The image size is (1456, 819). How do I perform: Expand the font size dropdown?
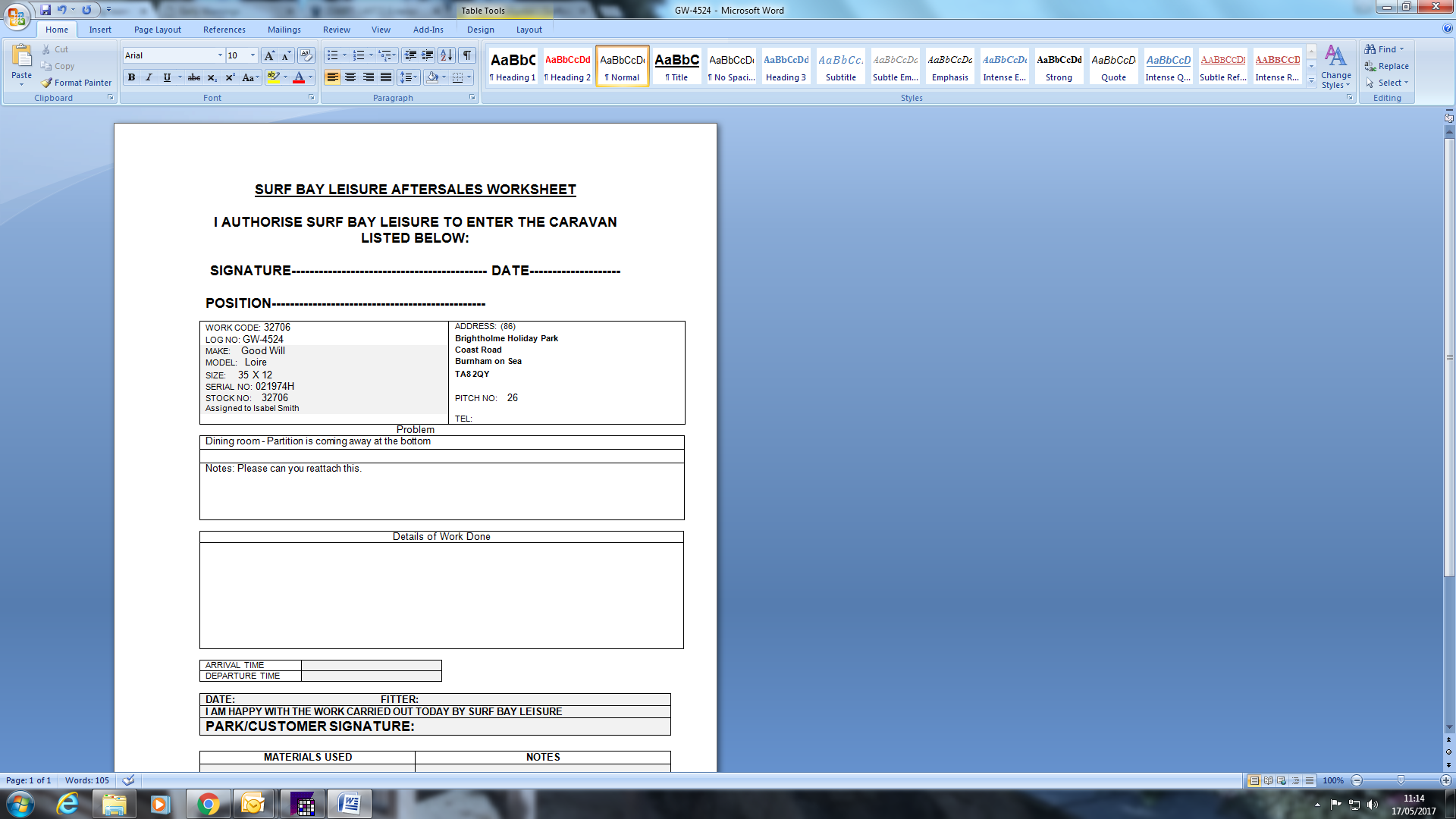tap(253, 55)
